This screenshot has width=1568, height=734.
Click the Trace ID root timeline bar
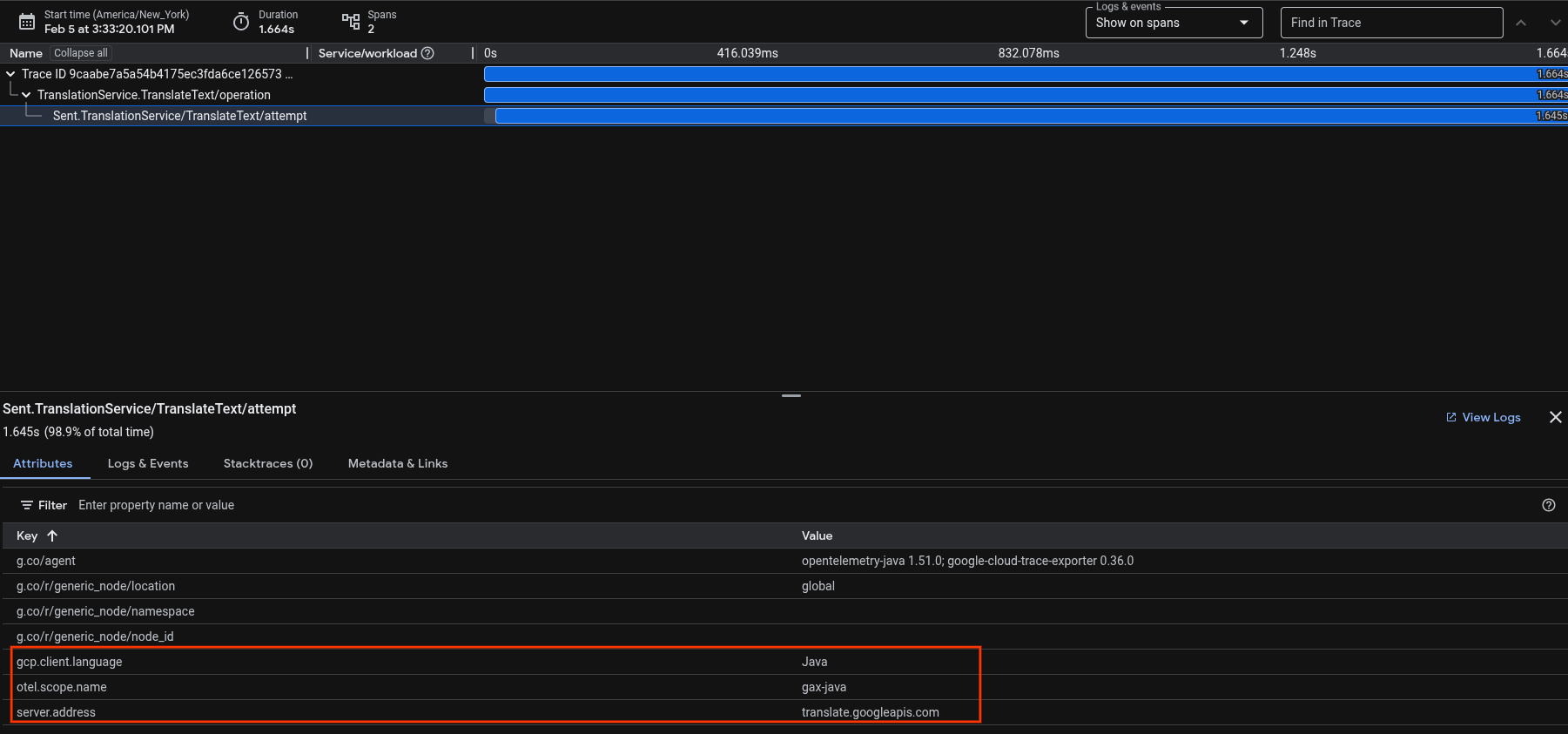[1026, 74]
